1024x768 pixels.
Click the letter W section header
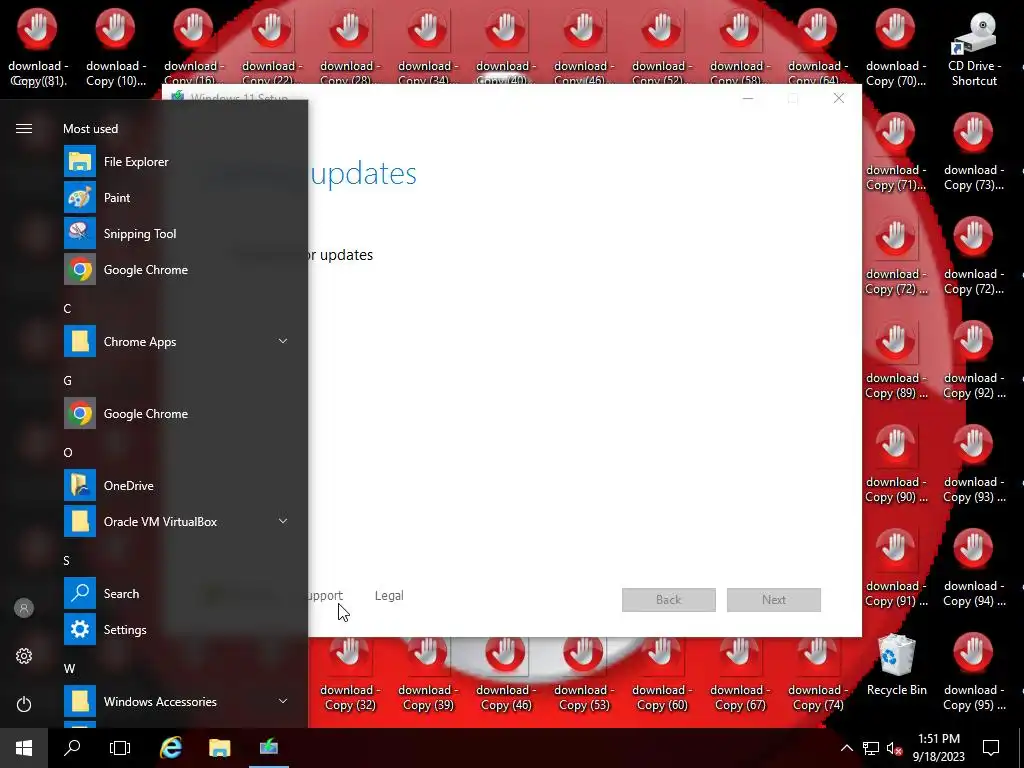click(x=69, y=669)
